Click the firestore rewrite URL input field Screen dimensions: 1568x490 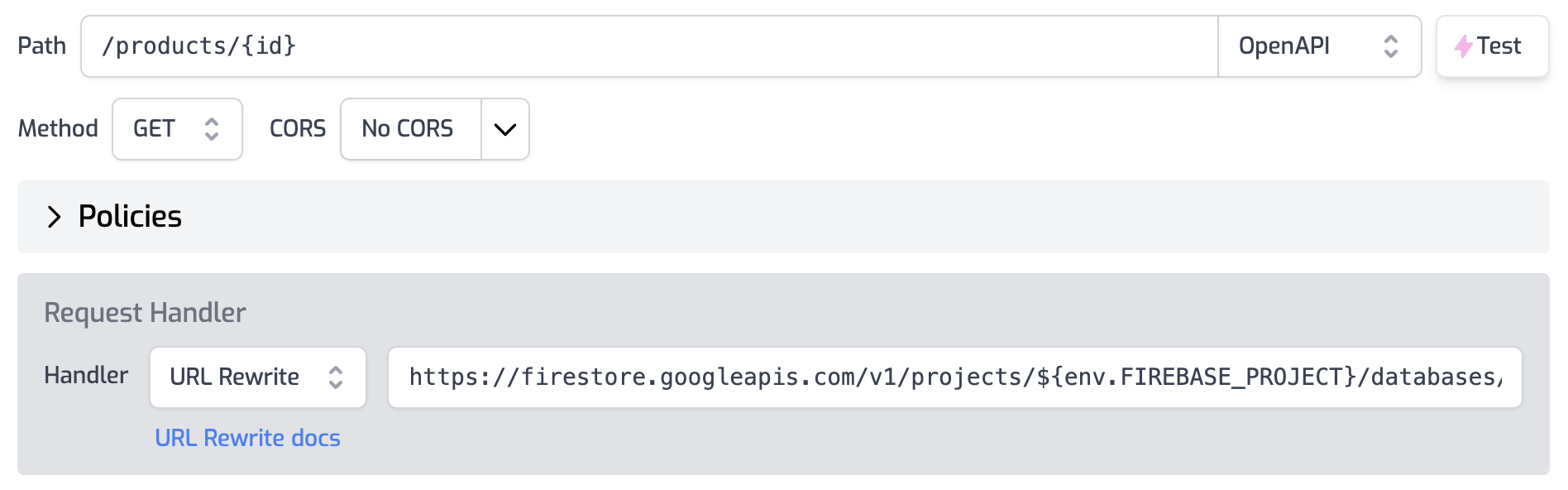coord(954,377)
